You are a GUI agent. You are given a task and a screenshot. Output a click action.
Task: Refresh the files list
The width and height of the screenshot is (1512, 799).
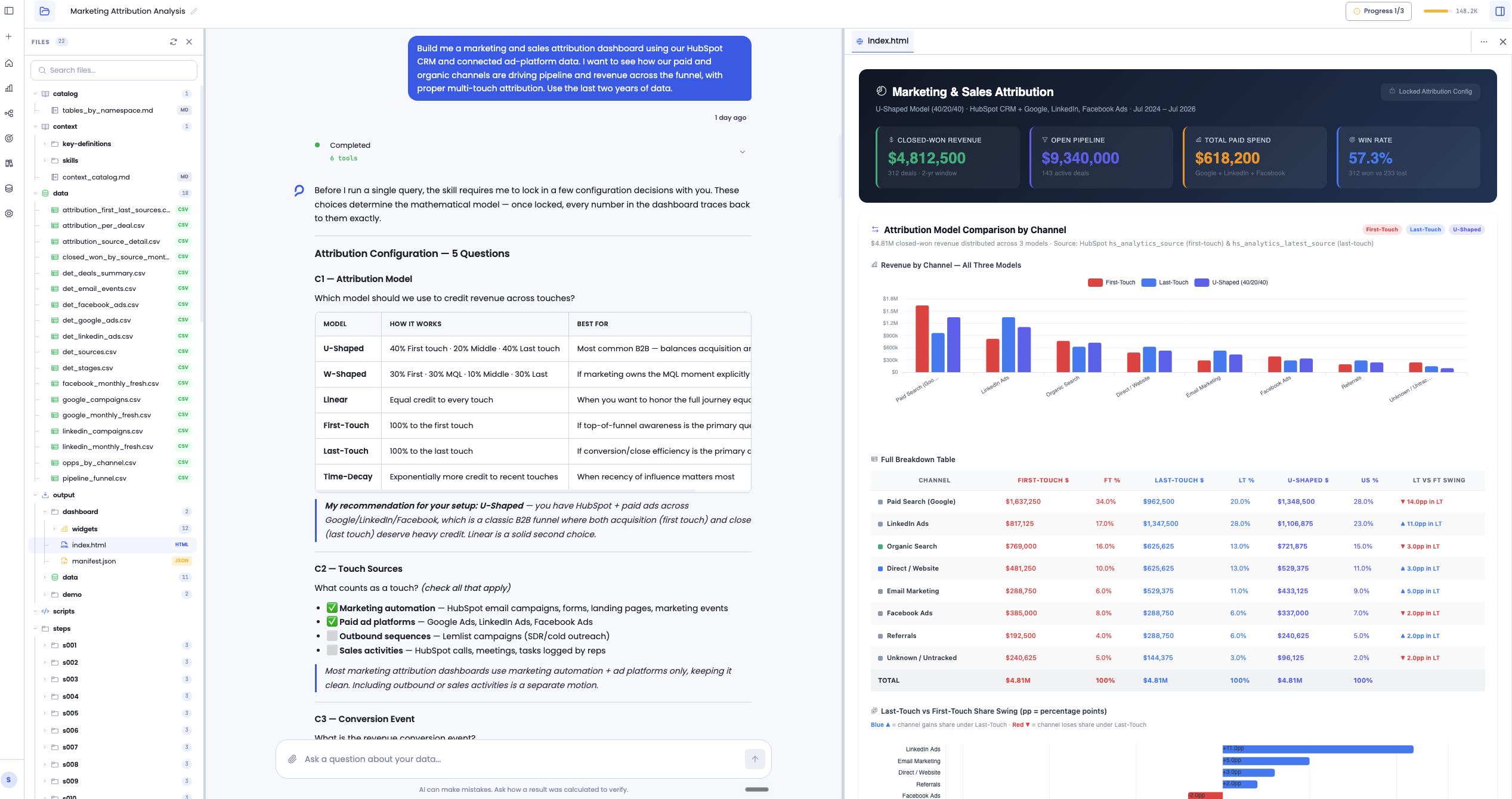[174, 42]
